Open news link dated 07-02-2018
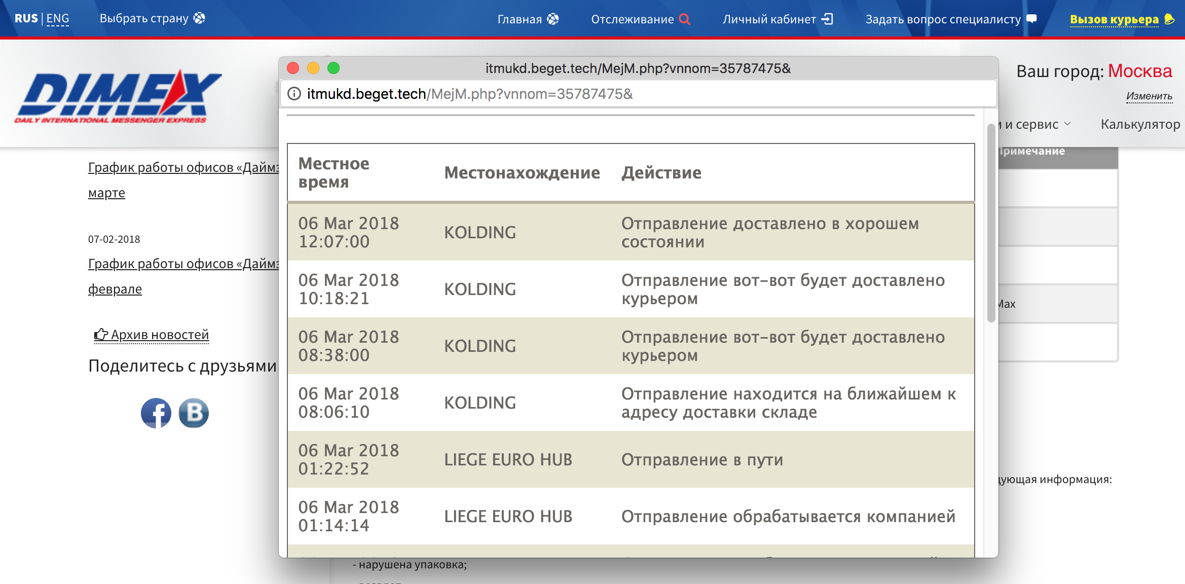Viewport: 1185px width, 584px height. click(x=183, y=264)
